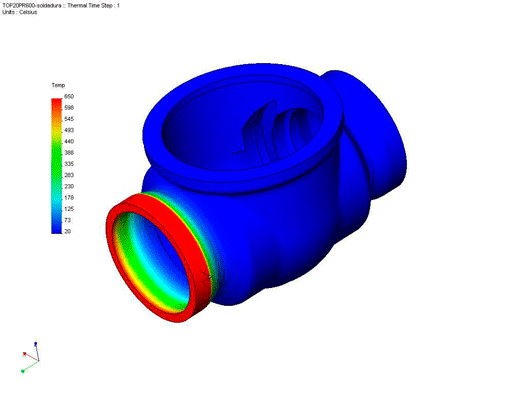The height and width of the screenshot is (393, 512).
Task: Click the 545 legend value
Action: click(69, 119)
